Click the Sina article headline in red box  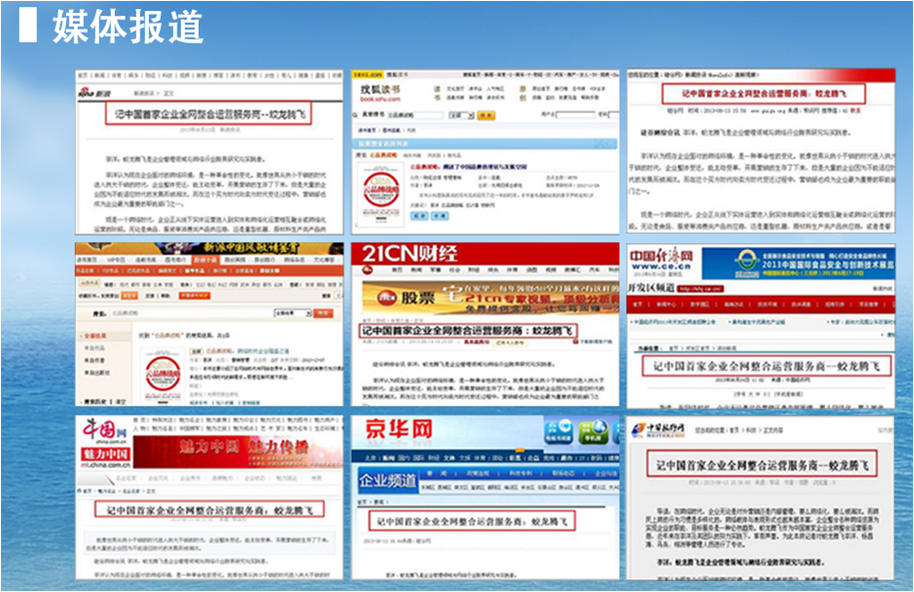[208, 113]
